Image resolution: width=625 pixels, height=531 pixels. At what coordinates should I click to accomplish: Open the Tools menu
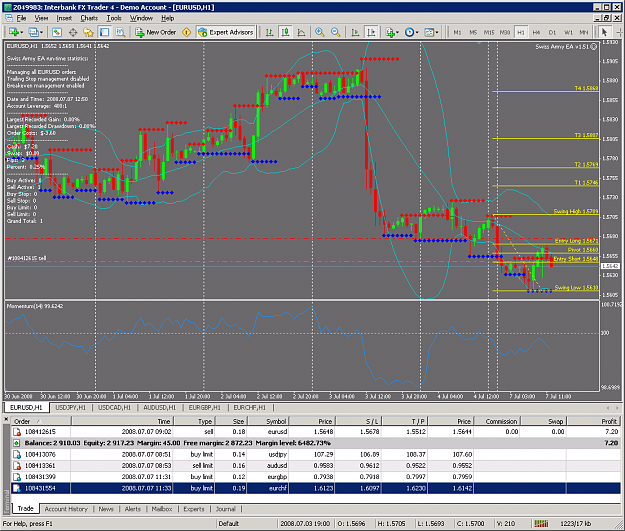[x=114, y=18]
